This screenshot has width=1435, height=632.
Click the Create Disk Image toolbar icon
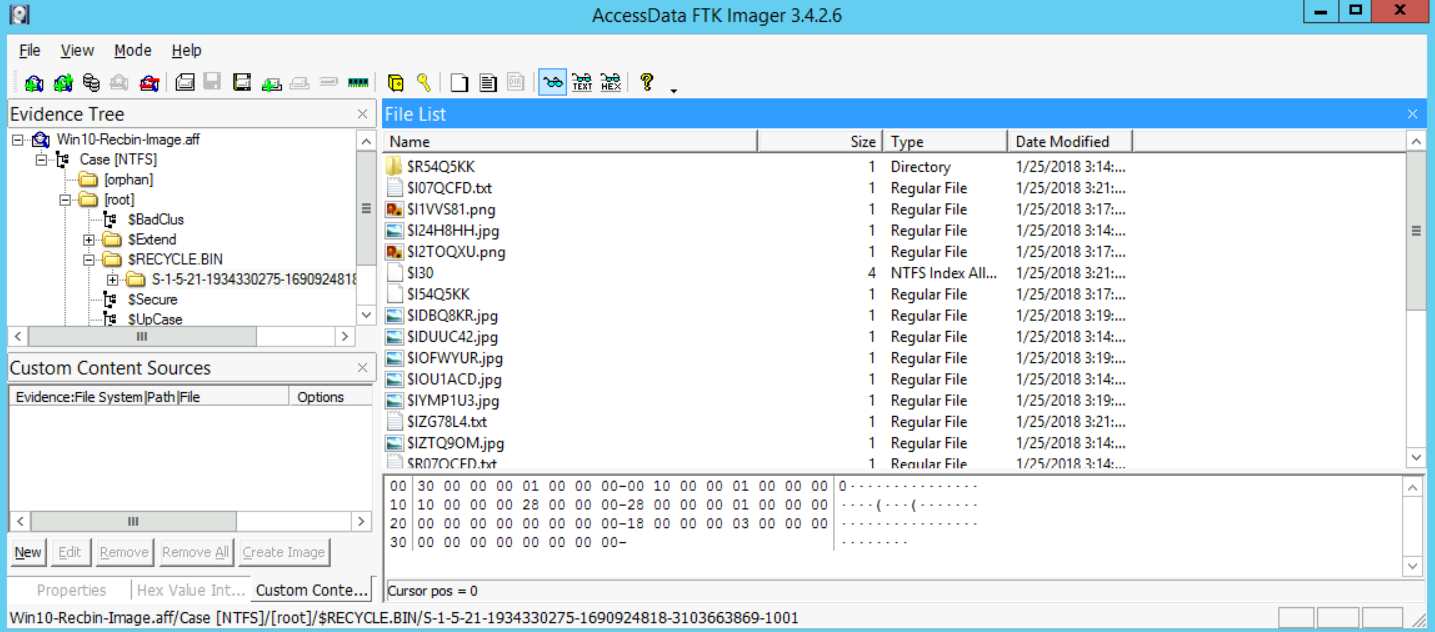pos(185,83)
